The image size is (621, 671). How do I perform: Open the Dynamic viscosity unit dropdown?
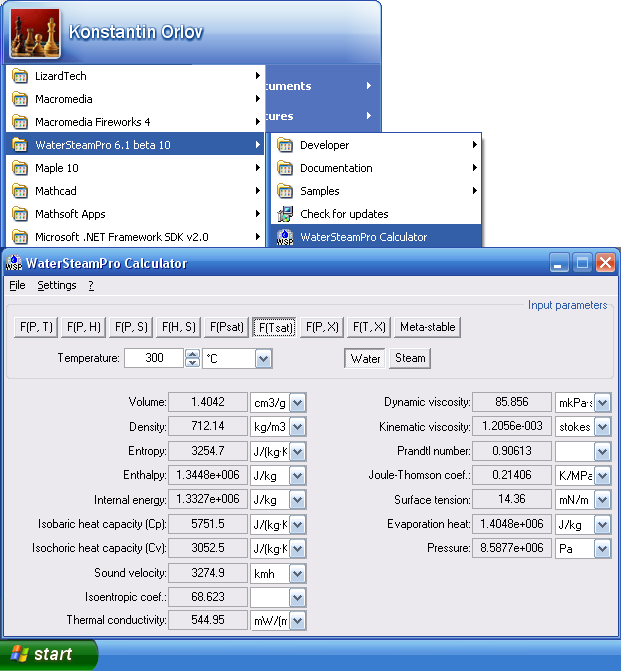[x=602, y=403]
